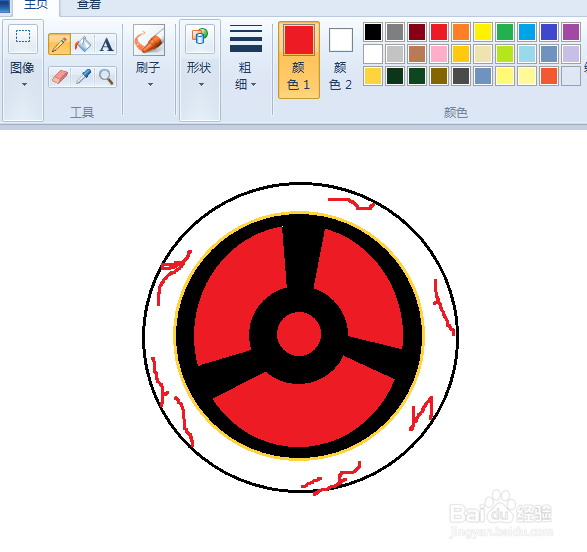The width and height of the screenshot is (587, 552).
Task: Click the line thickness (粗细) icon
Action: click(246, 38)
